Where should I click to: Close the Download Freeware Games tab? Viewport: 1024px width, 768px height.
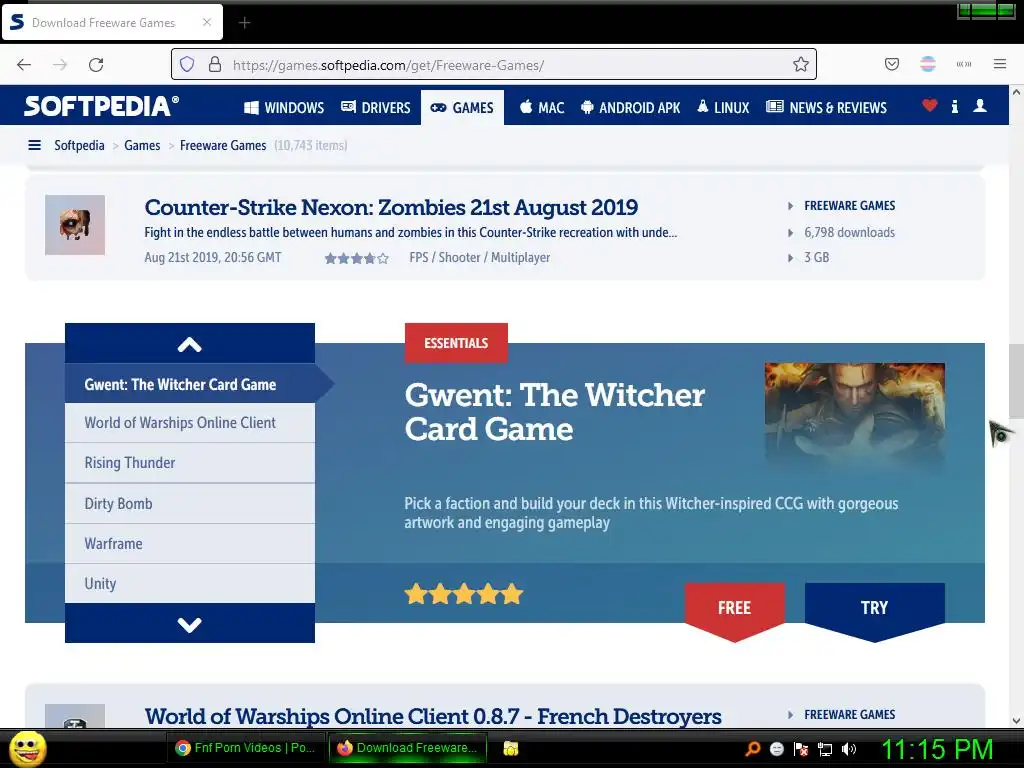click(x=206, y=22)
